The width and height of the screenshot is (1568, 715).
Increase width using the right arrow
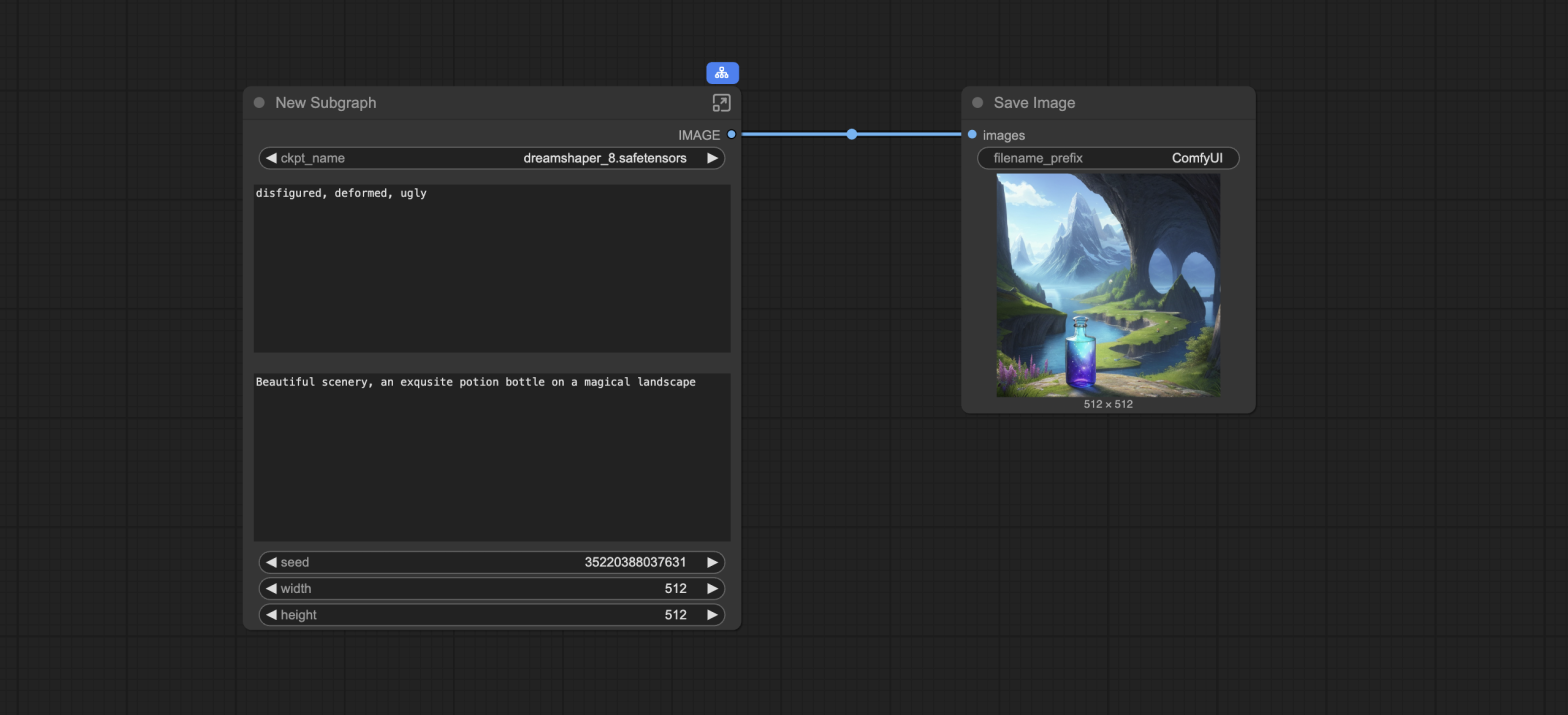(712, 589)
